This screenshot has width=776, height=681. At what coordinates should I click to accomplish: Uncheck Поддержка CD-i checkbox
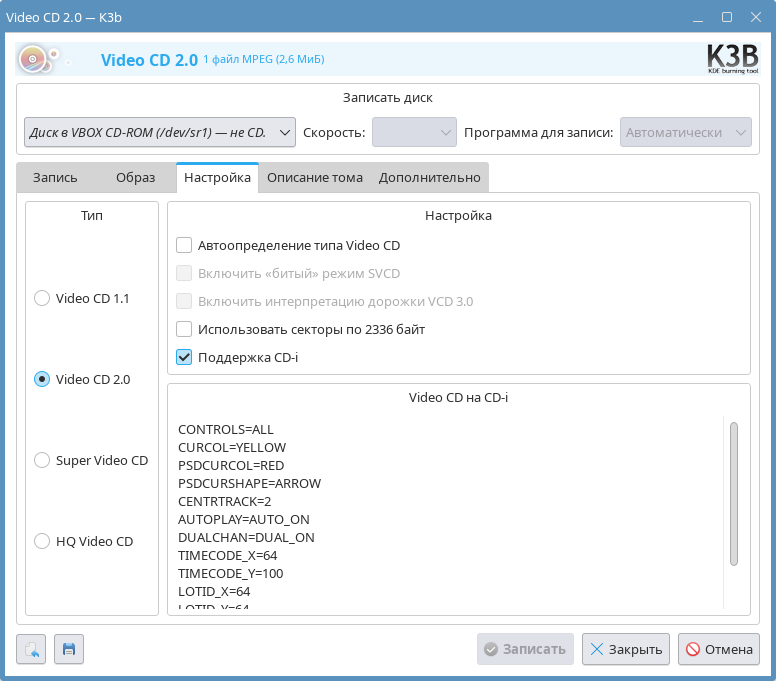pos(184,357)
